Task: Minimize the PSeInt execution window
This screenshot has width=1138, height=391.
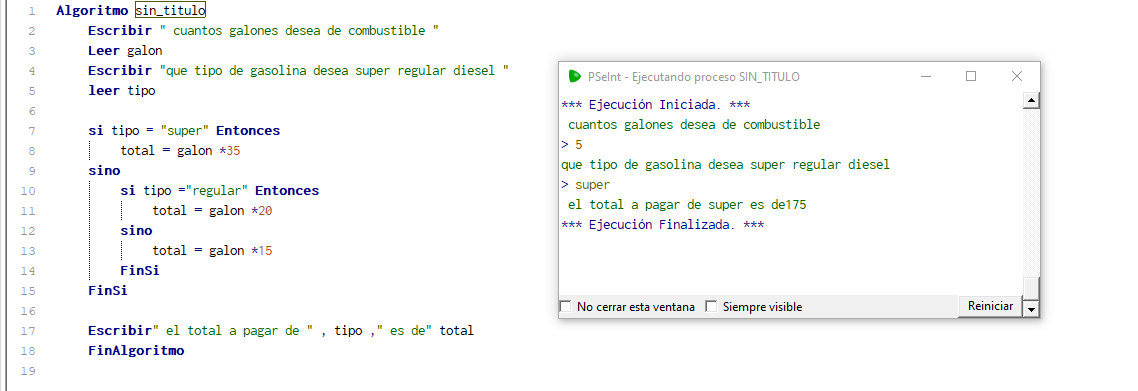Action: pyautogui.click(x=925, y=76)
